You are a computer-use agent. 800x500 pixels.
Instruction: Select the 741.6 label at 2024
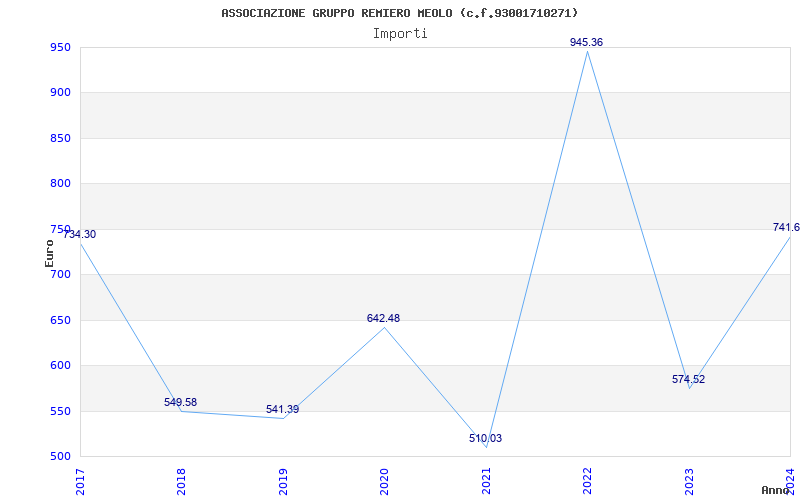click(786, 228)
